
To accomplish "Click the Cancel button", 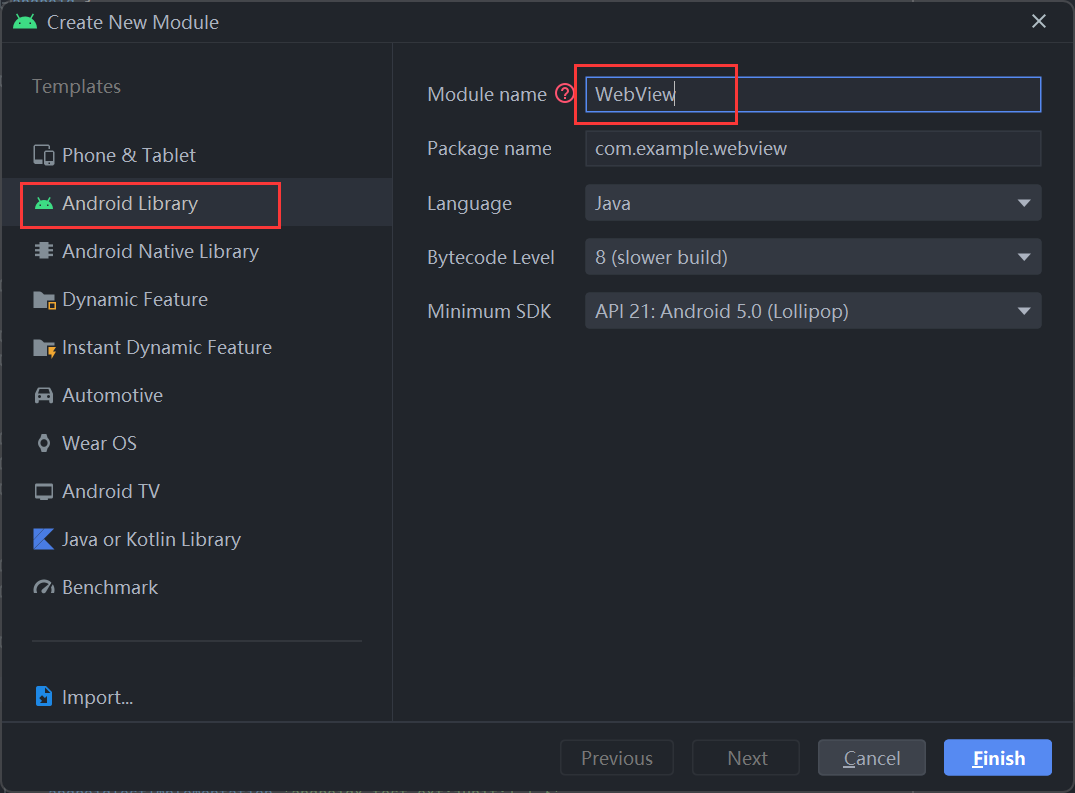I will [871, 757].
